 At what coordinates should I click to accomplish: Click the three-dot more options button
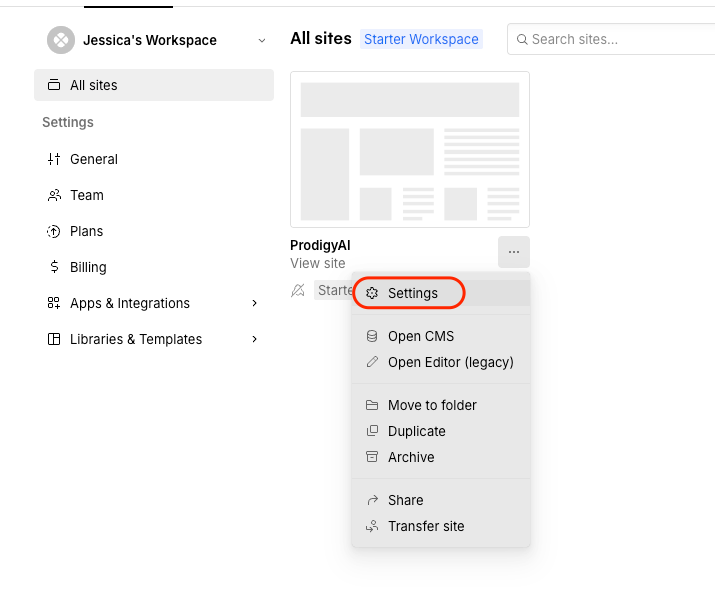pyautogui.click(x=513, y=252)
